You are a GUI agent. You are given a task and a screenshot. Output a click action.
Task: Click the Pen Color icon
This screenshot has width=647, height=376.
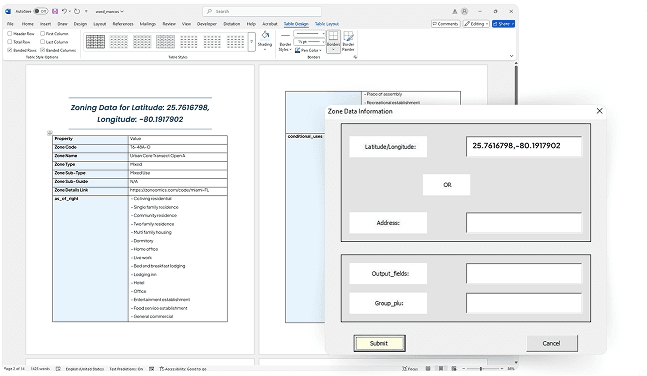pyautogui.click(x=298, y=50)
